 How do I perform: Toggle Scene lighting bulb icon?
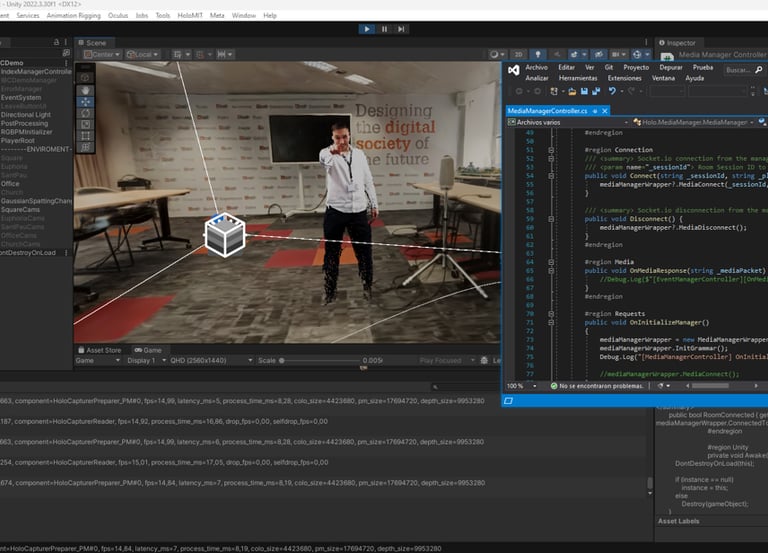[x=538, y=54]
